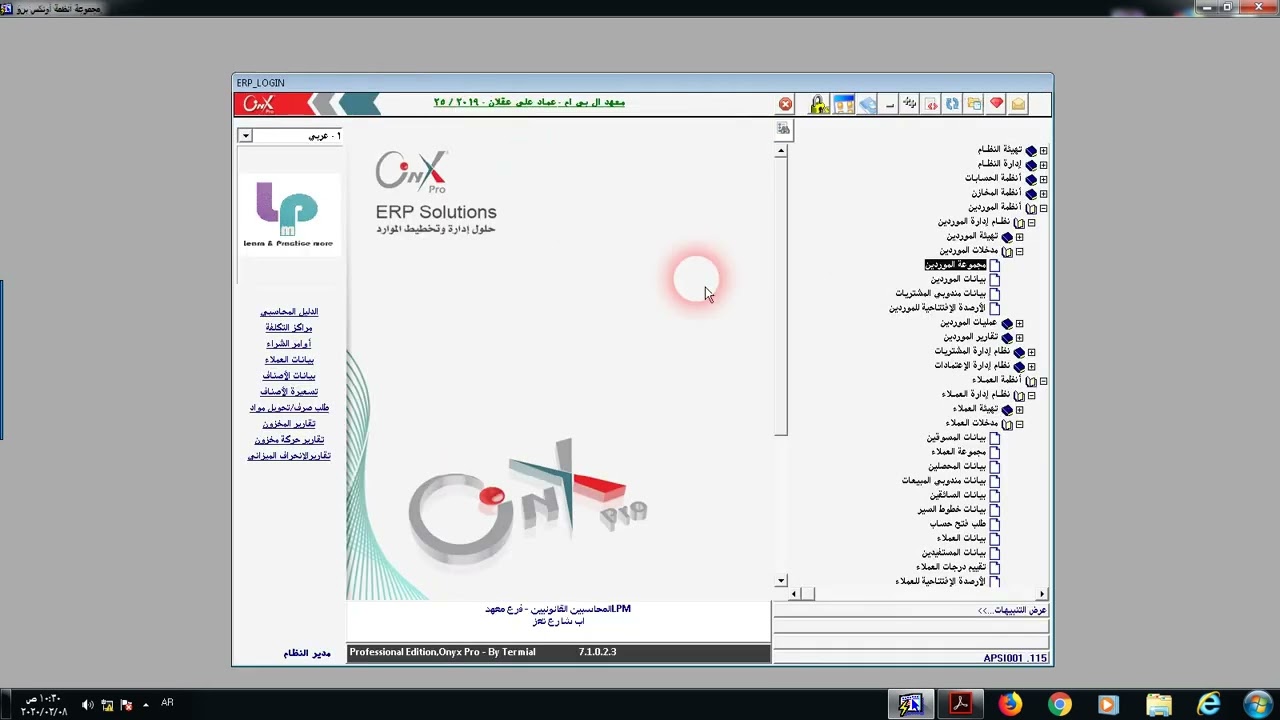Open الأرصدة الإفتتاحية للموردين item

pos(937,308)
